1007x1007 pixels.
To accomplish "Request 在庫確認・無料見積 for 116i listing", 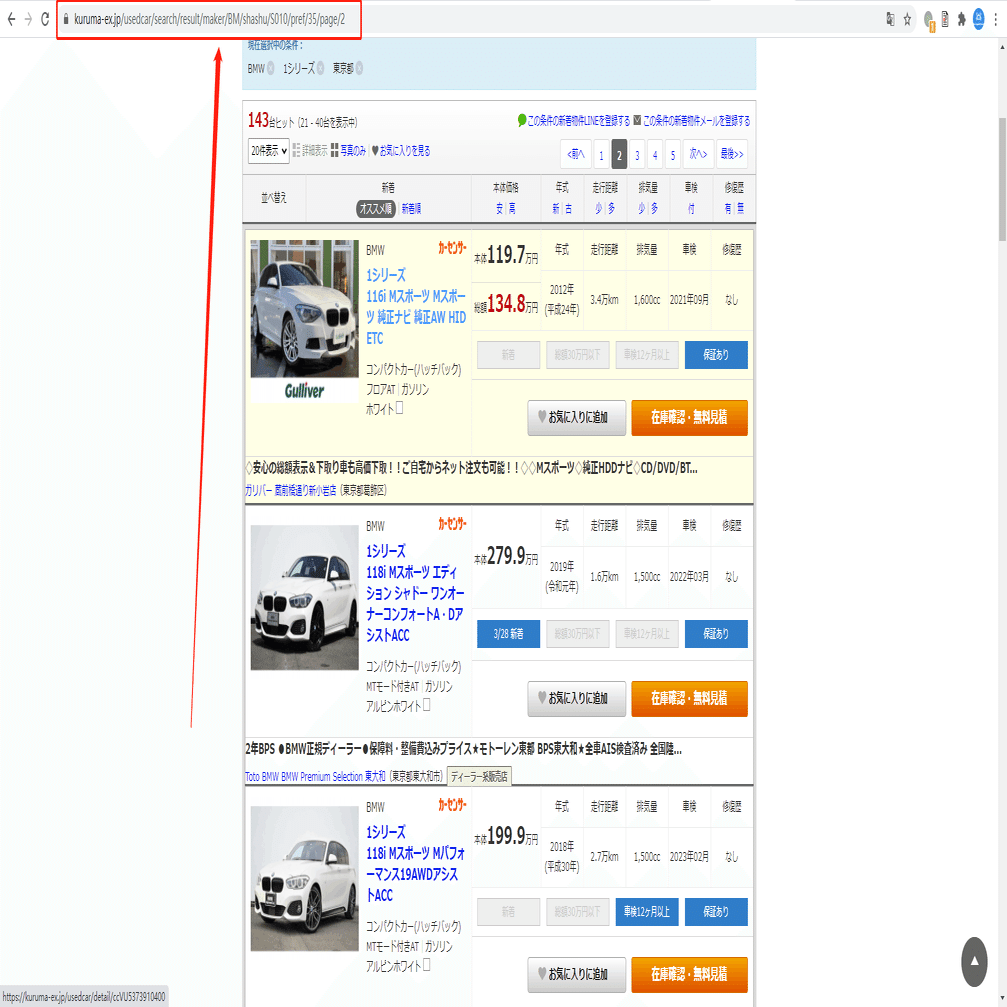I will pos(689,418).
